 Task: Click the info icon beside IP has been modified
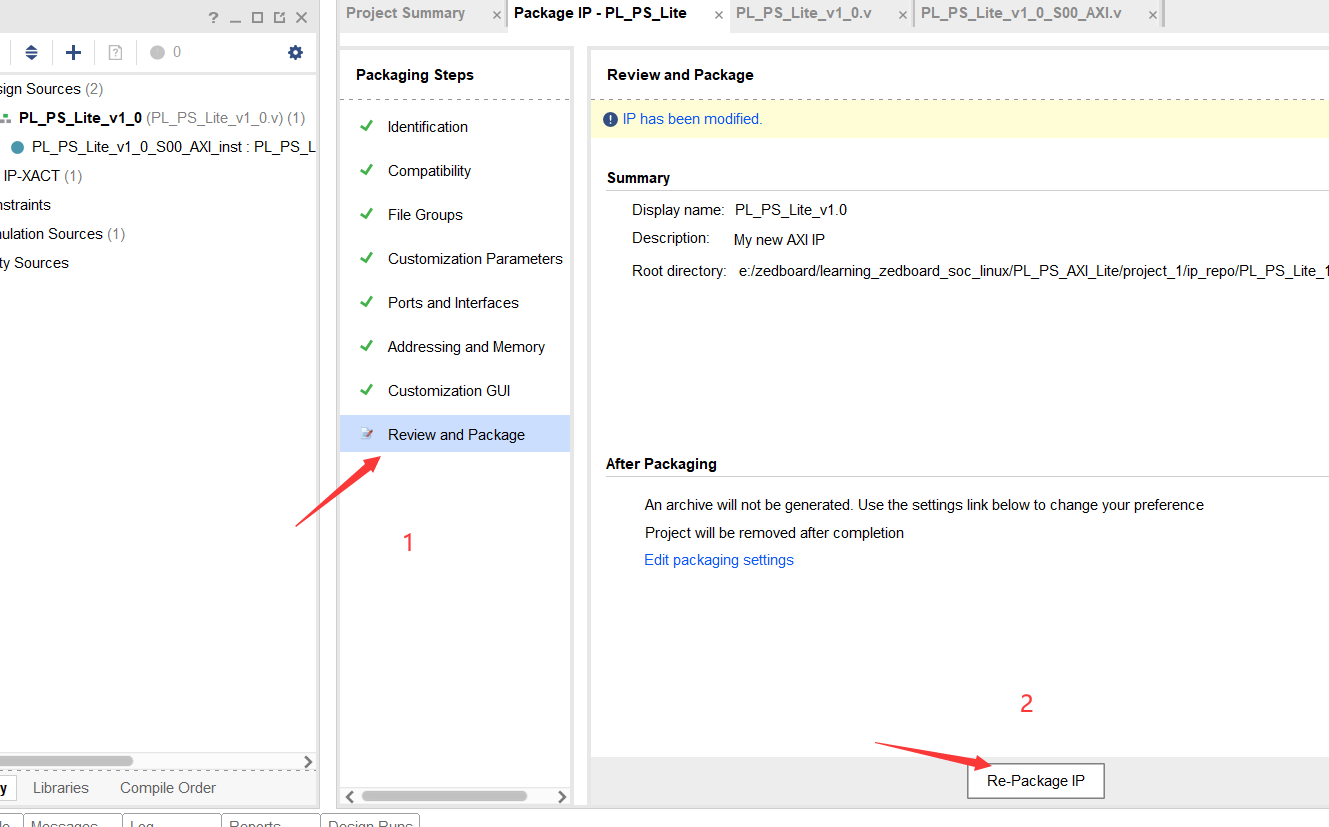pos(611,119)
